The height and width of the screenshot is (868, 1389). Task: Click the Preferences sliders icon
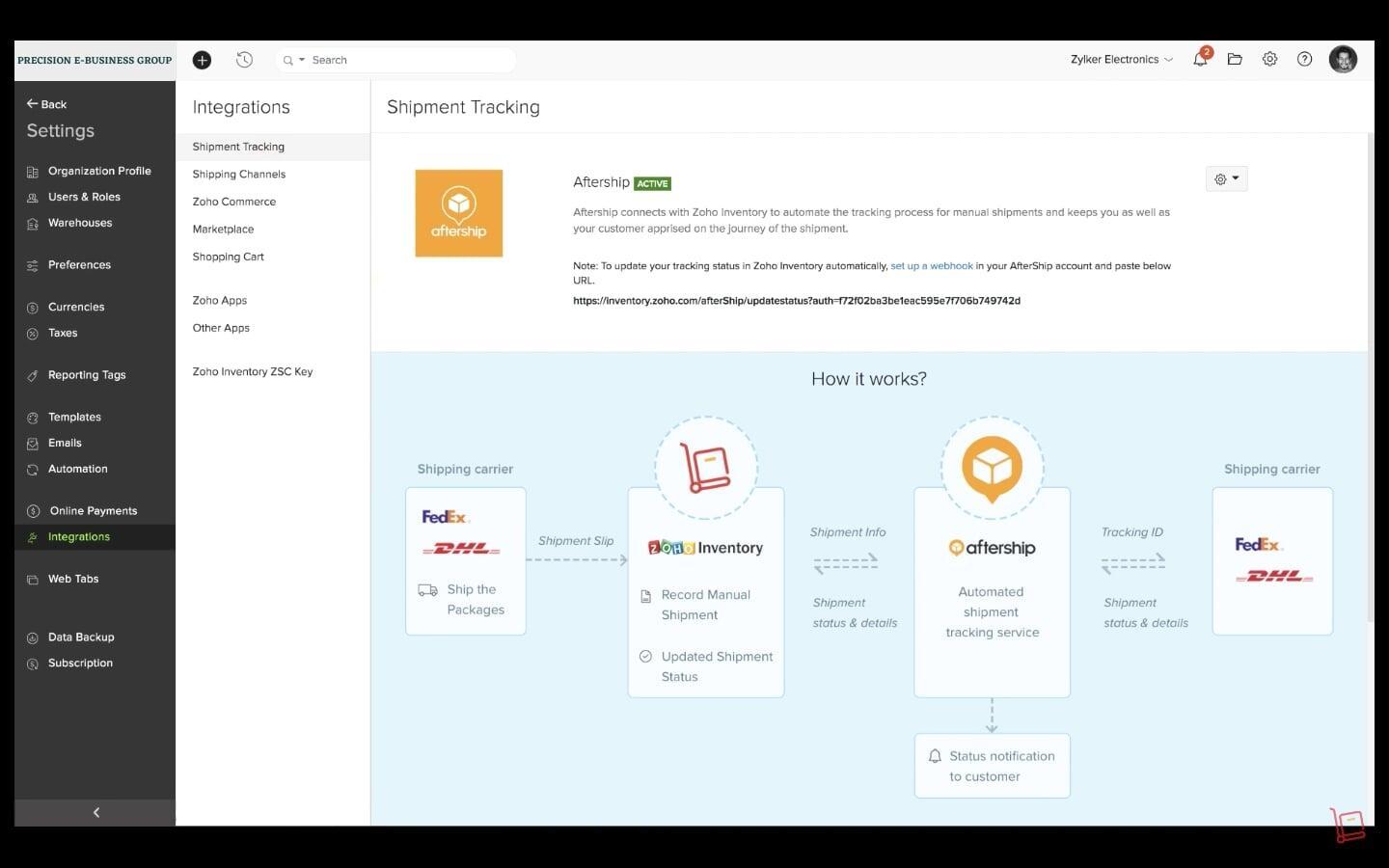tap(32, 265)
